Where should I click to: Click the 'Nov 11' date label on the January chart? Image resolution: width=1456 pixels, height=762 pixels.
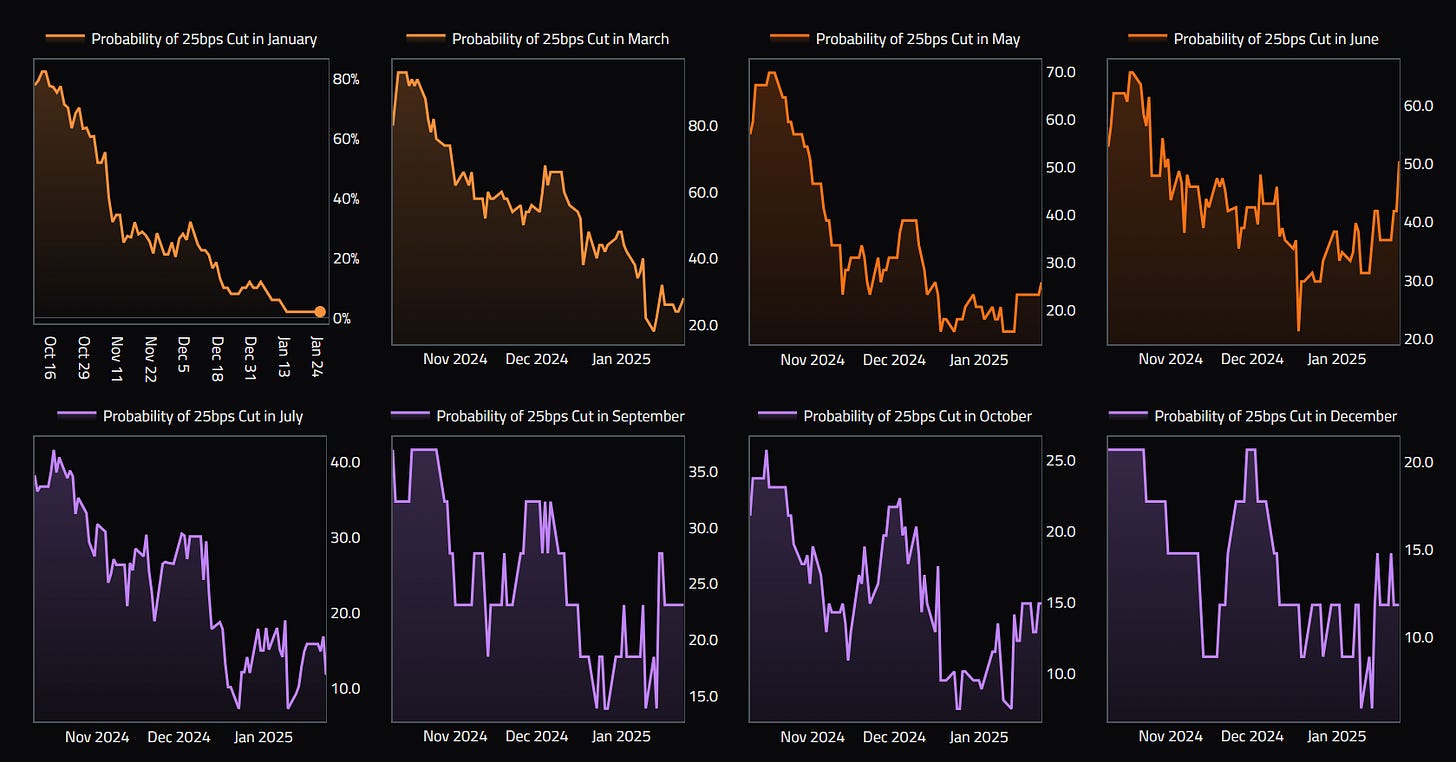(x=117, y=358)
